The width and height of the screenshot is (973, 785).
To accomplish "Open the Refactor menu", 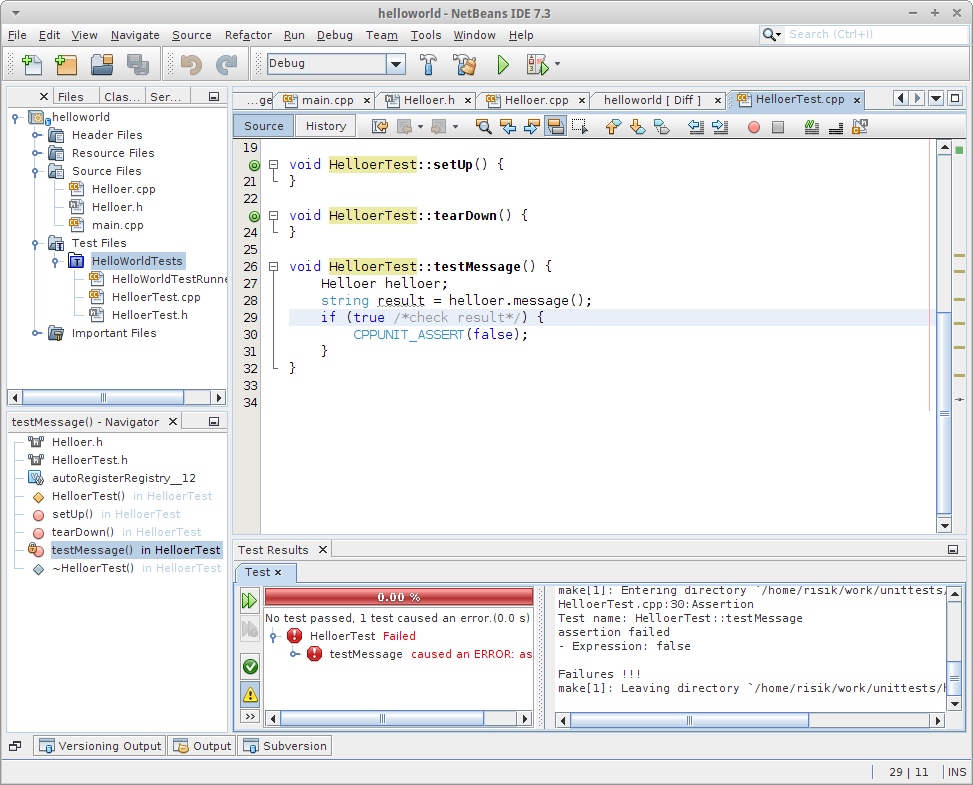I will (x=248, y=35).
